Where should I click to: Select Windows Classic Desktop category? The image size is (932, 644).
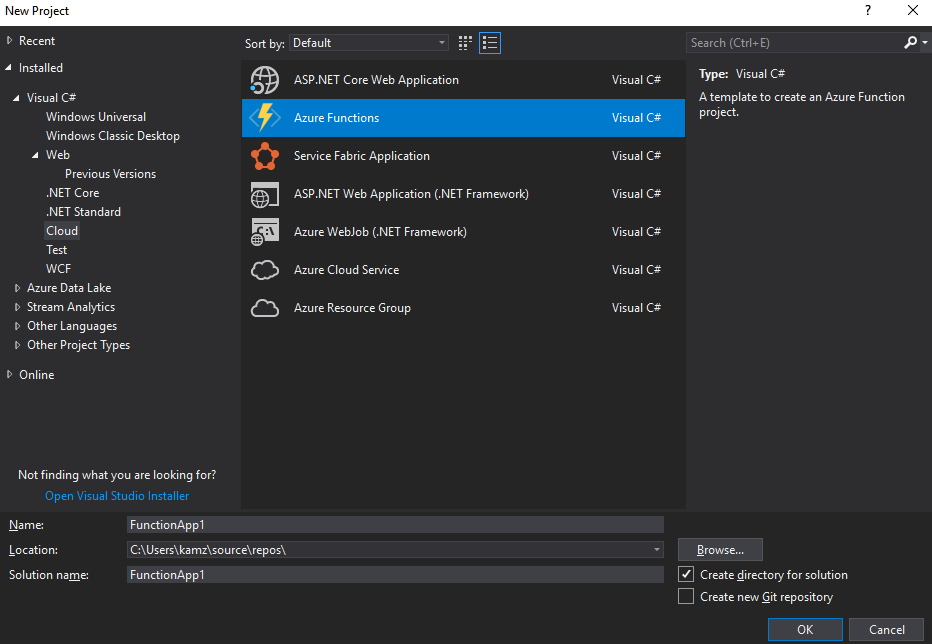click(x=113, y=136)
